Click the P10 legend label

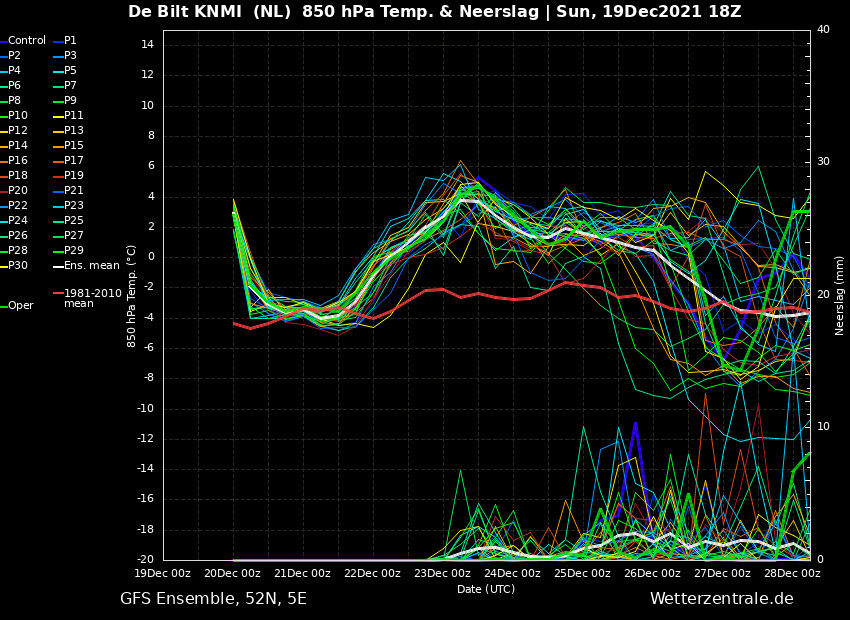(x=18, y=116)
